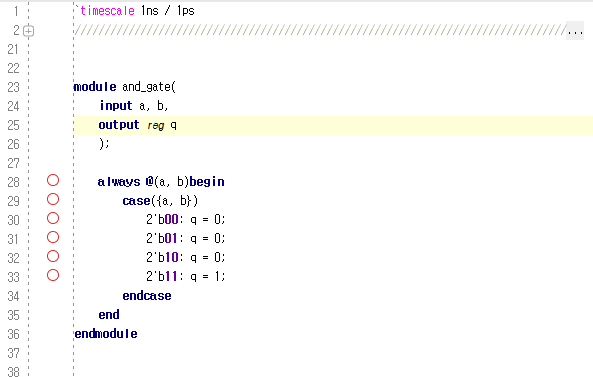Toggle breakpoint circle on line 32
This screenshot has width=593, height=377.
(53, 256)
